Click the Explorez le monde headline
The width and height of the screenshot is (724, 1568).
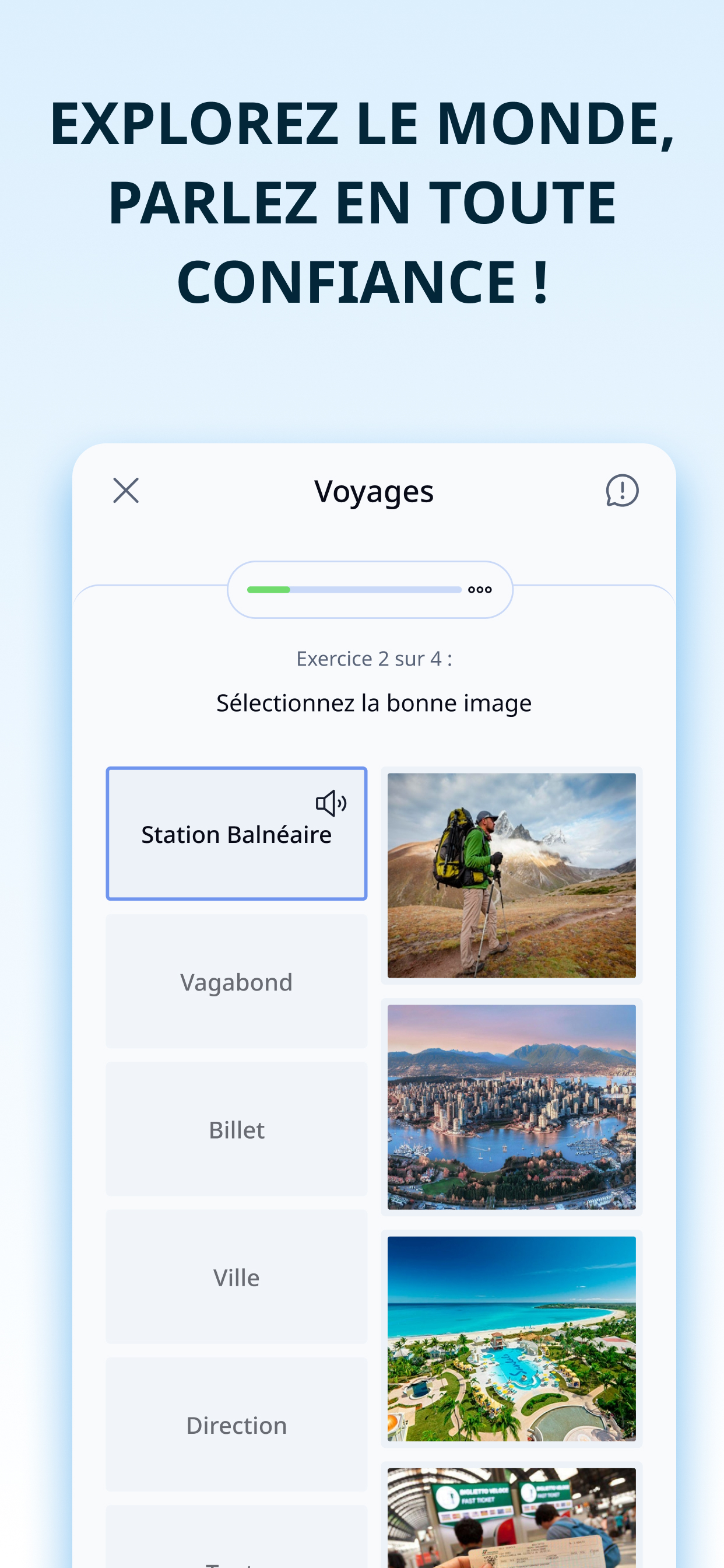coord(362,202)
